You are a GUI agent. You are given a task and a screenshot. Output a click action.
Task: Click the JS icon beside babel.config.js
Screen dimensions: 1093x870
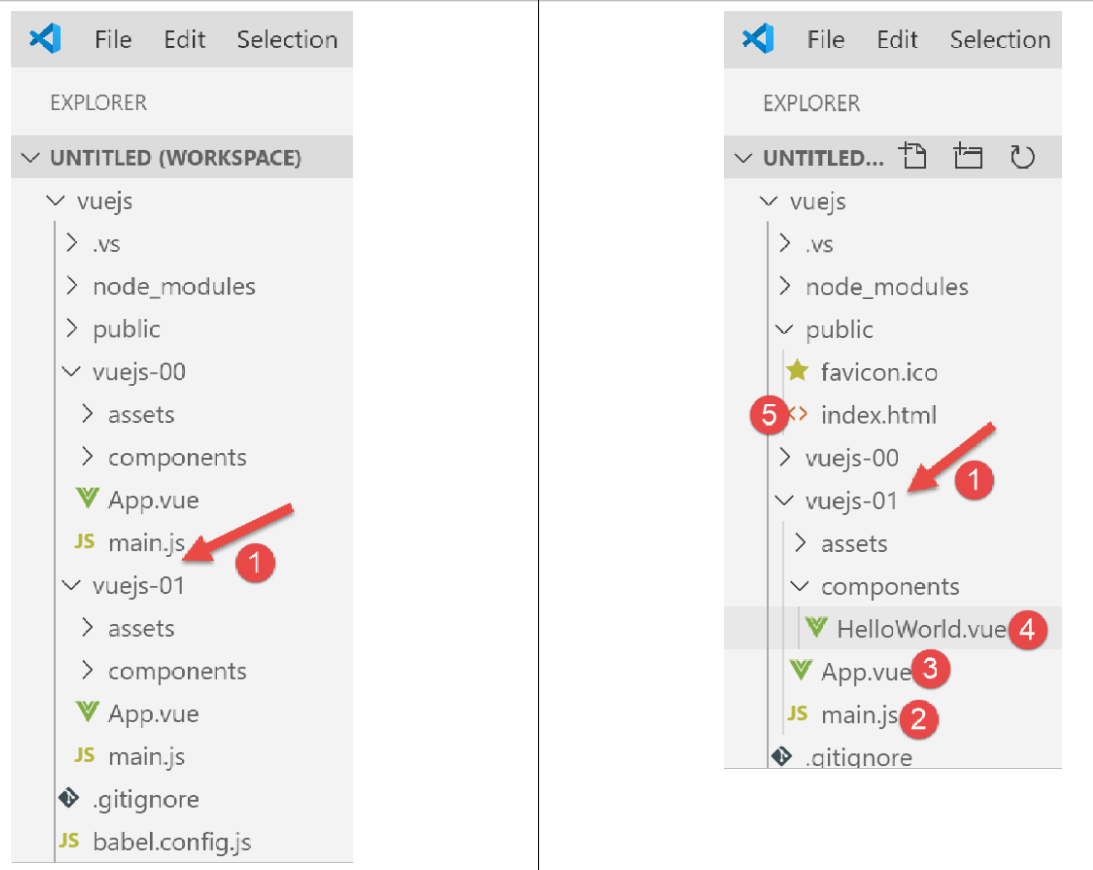[68, 841]
